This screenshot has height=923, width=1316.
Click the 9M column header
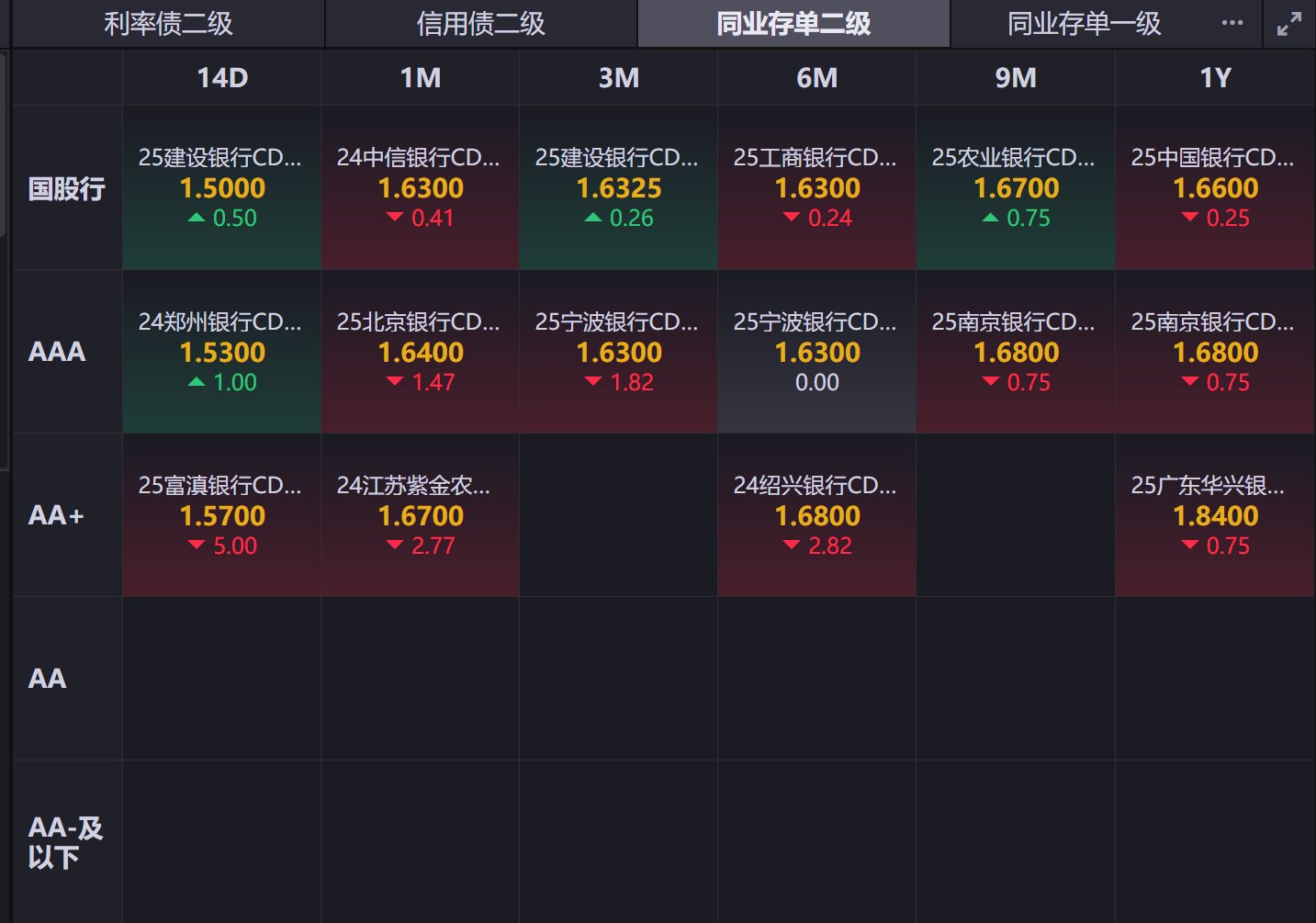(1016, 78)
